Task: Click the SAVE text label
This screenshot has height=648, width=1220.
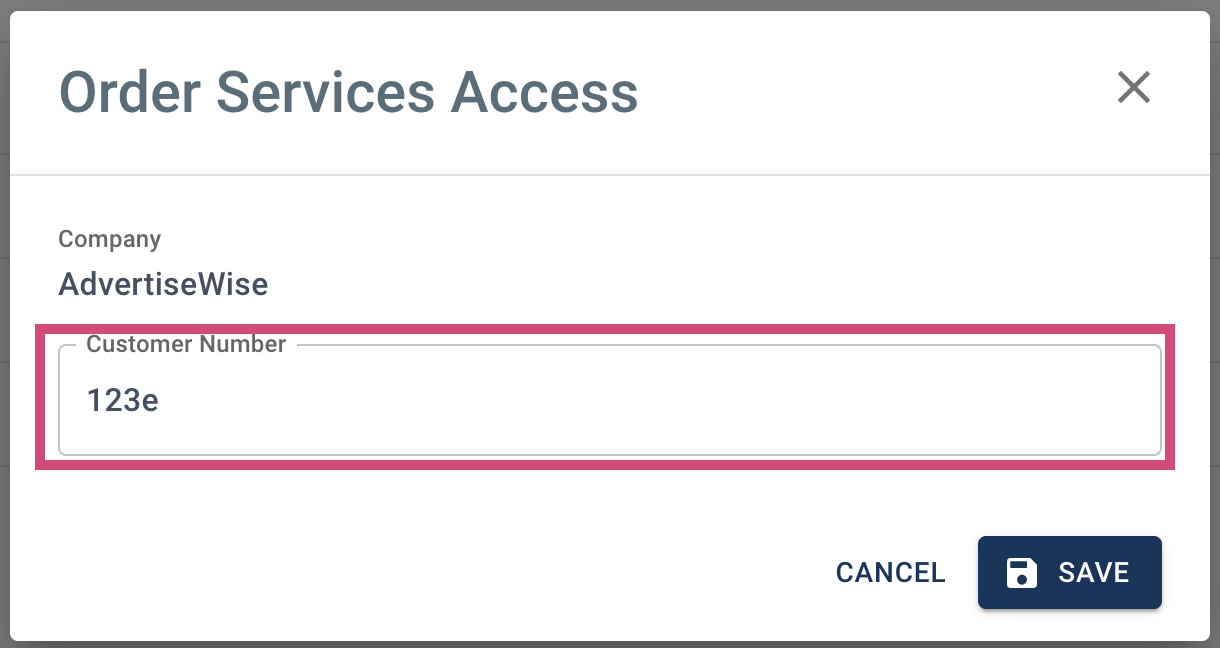Action: point(1094,573)
